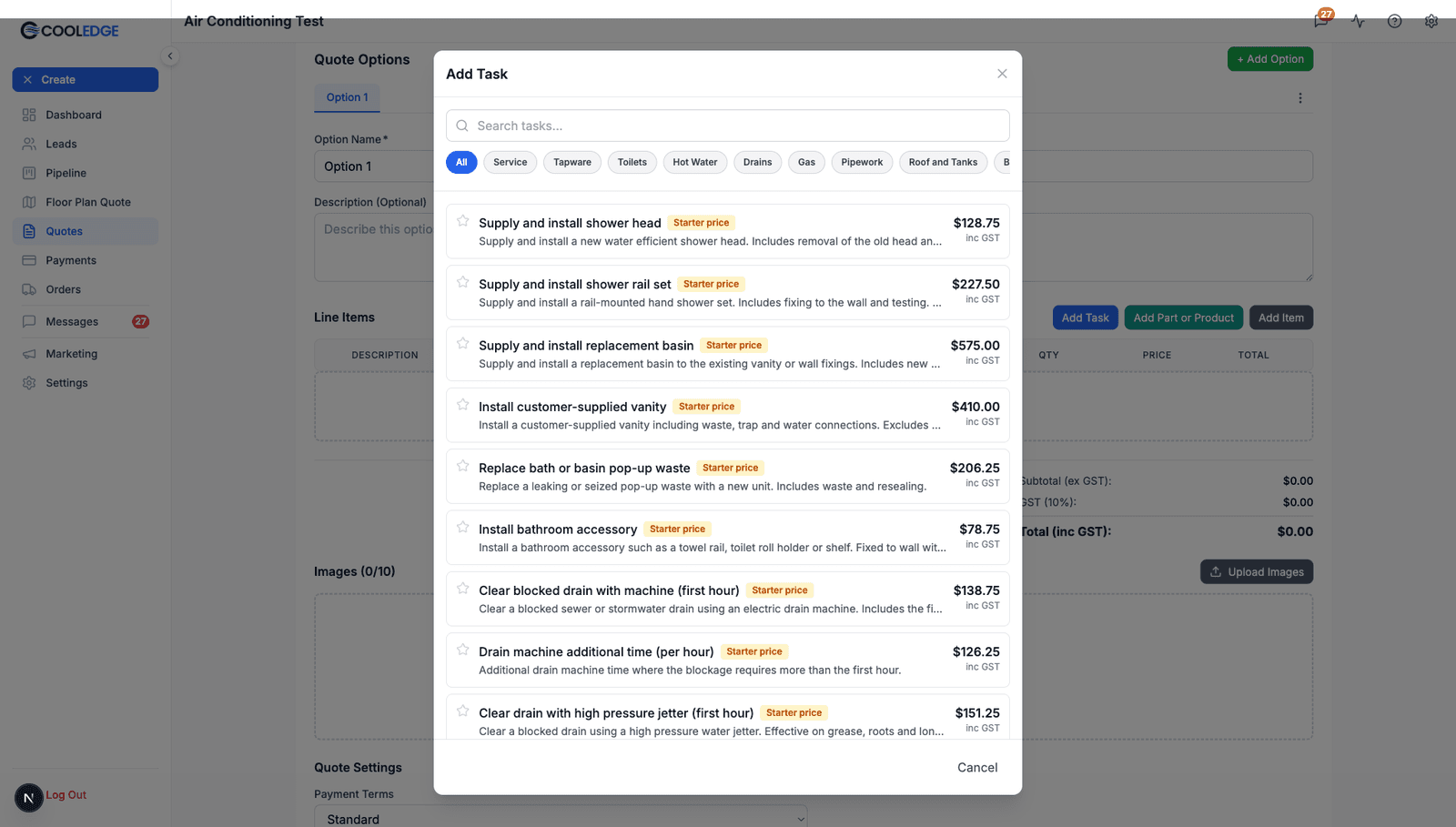1456x827 pixels.
Task: Star the Clear drain with high pressure jetter task
Action: 463,711
